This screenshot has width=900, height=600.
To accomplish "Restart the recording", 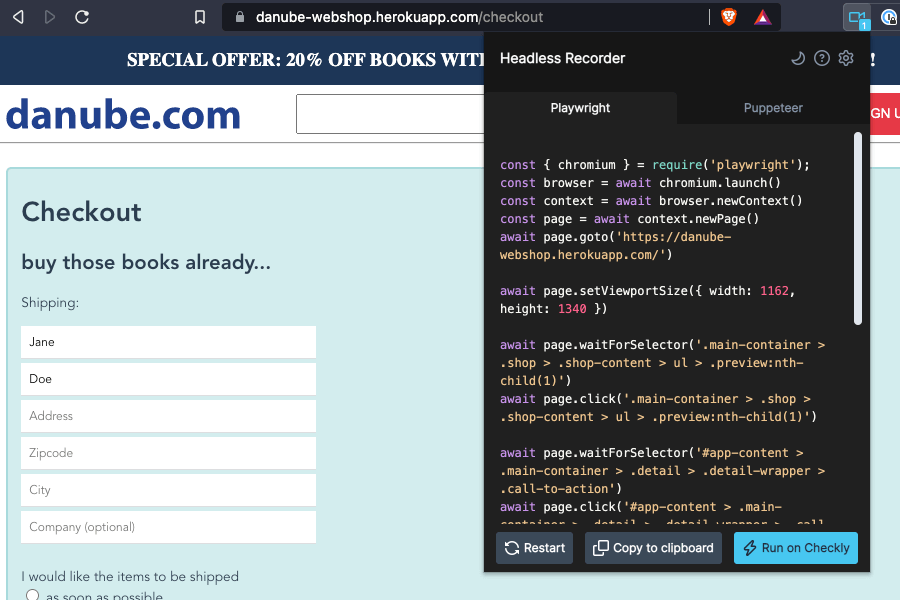I will (534, 548).
